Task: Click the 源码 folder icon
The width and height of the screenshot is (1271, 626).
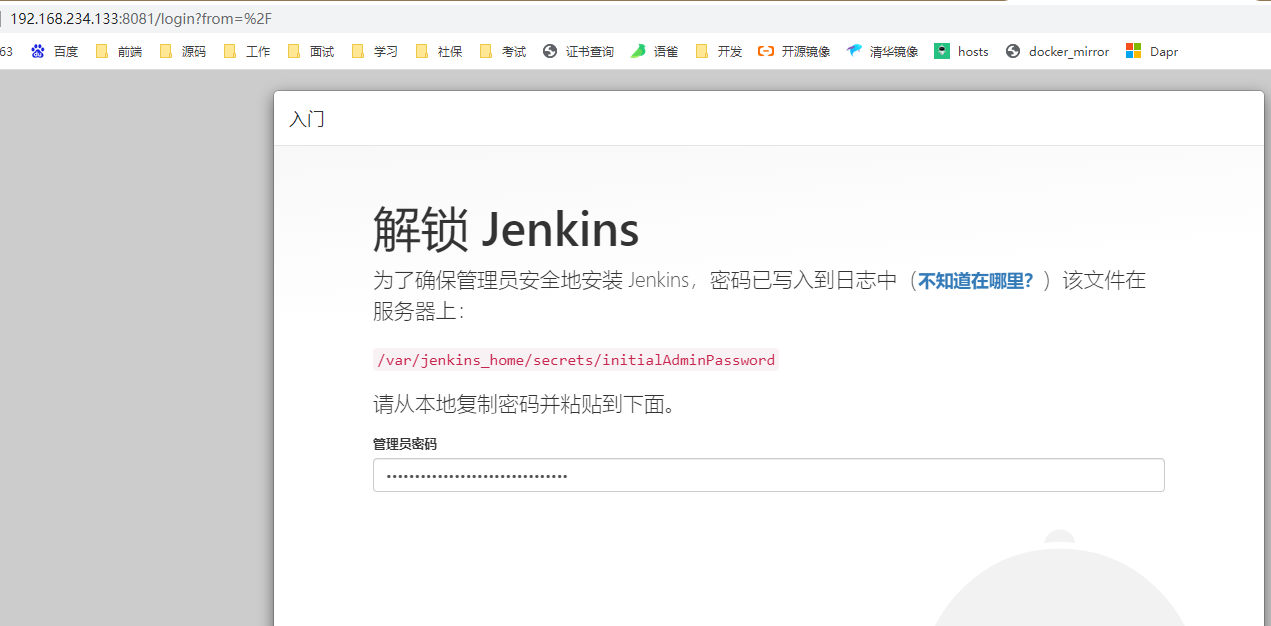Action: 166,51
